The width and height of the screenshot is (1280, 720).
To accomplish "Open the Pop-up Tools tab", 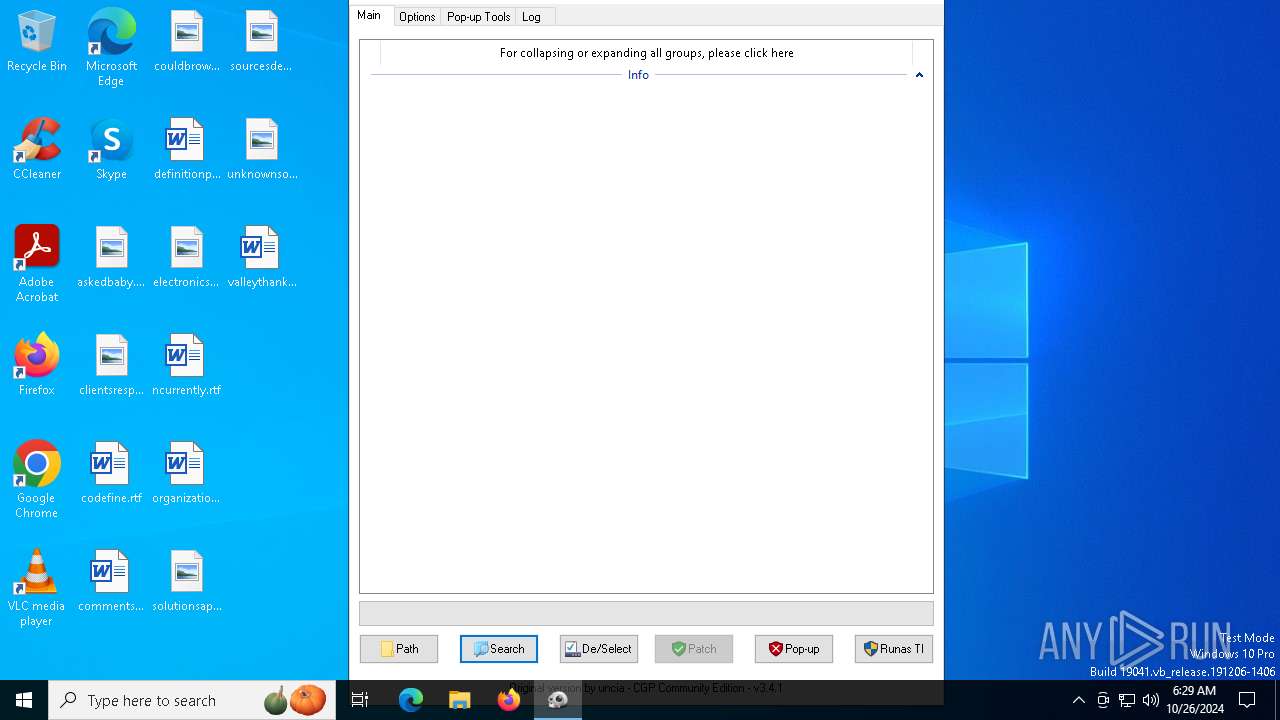I will 478,17.
